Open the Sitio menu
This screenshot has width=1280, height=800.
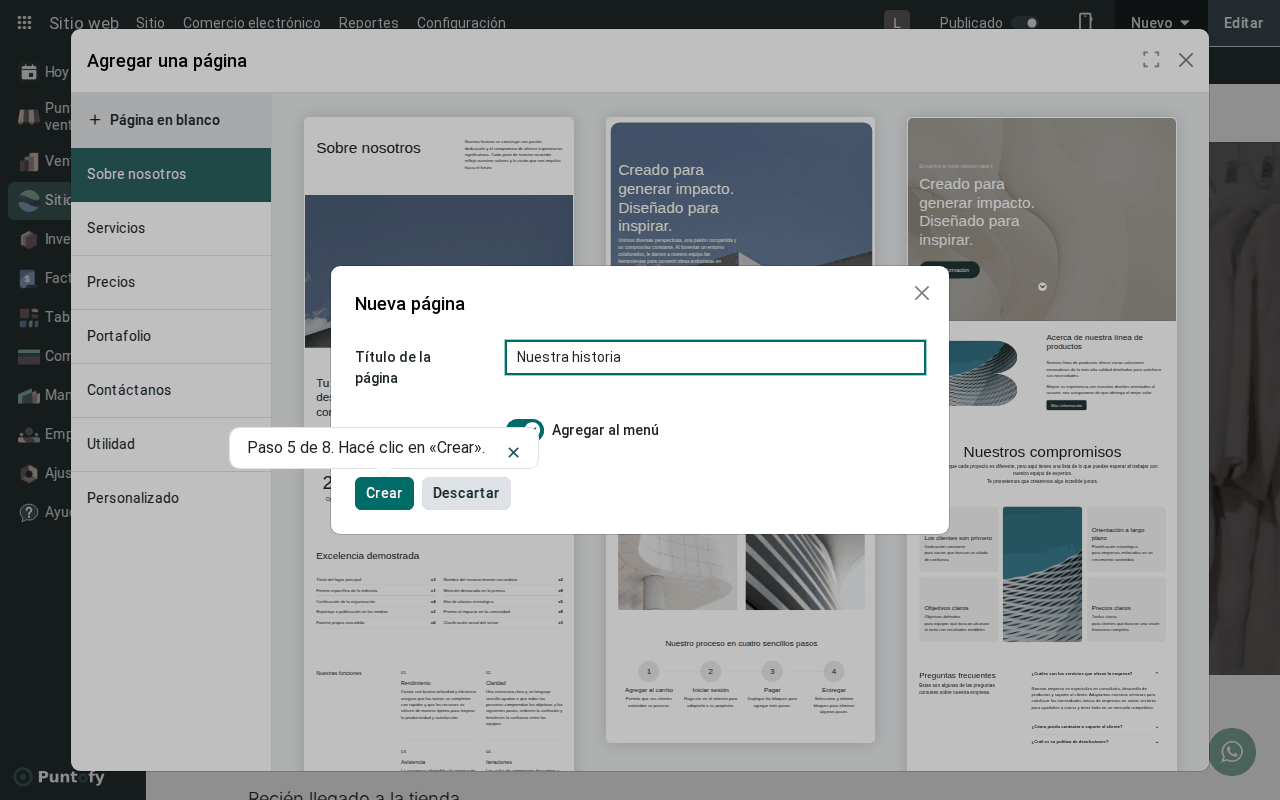pyautogui.click(x=150, y=22)
